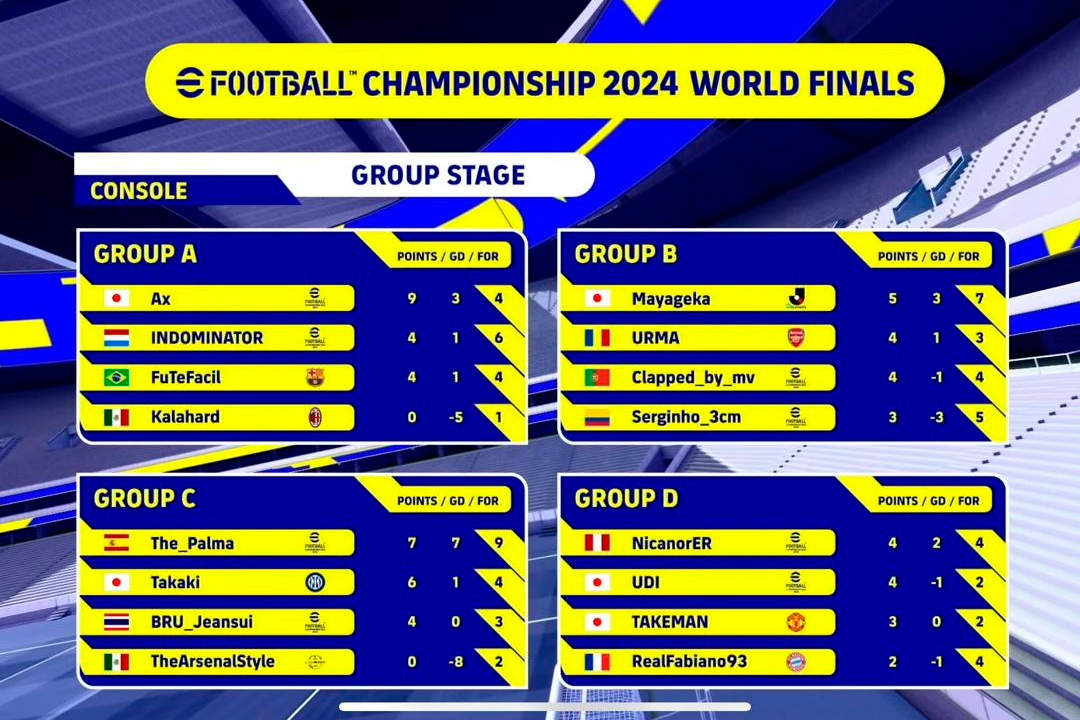Select the GROUP STAGE tab
The image size is (1080, 720).
pyautogui.click(x=438, y=175)
